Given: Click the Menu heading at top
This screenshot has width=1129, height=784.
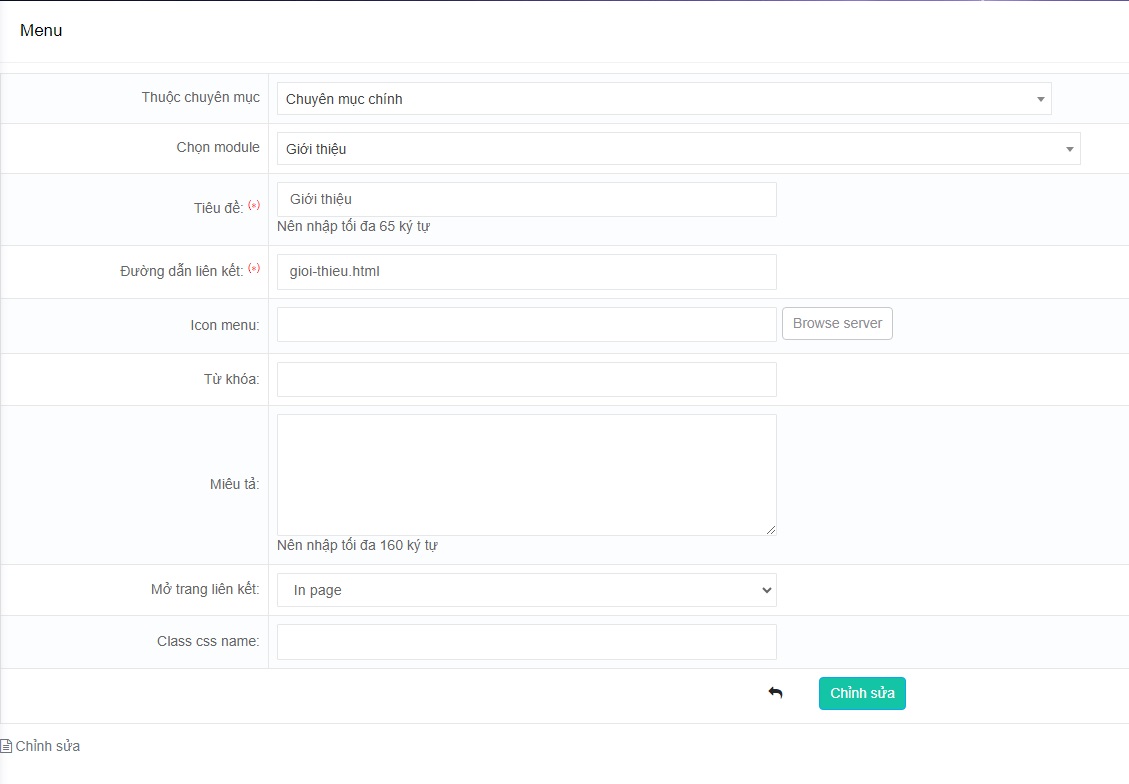Looking at the screenshot, I should [41, 31].
